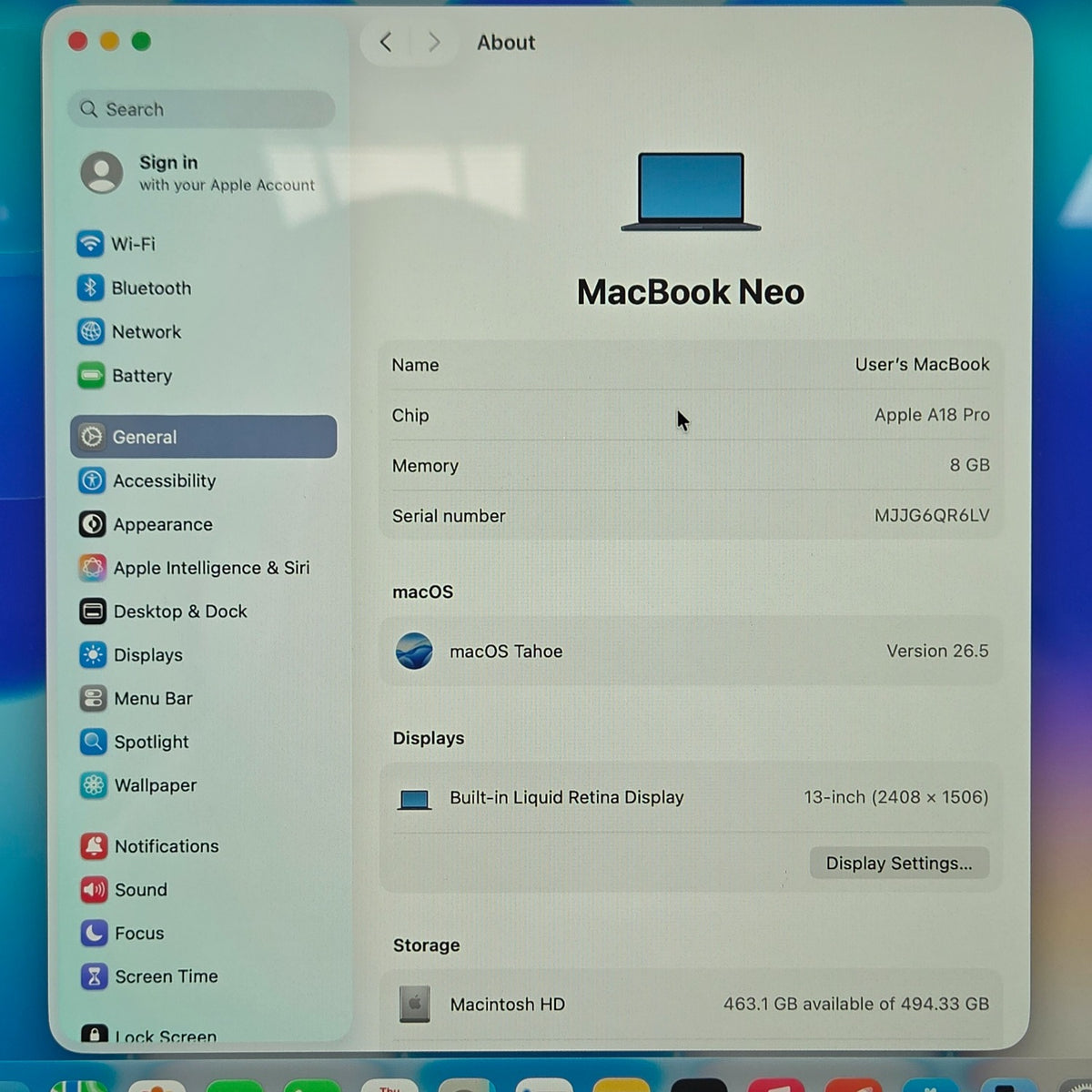
Task: Open the Spotlight magnifier icon
Action: point(94,742)
